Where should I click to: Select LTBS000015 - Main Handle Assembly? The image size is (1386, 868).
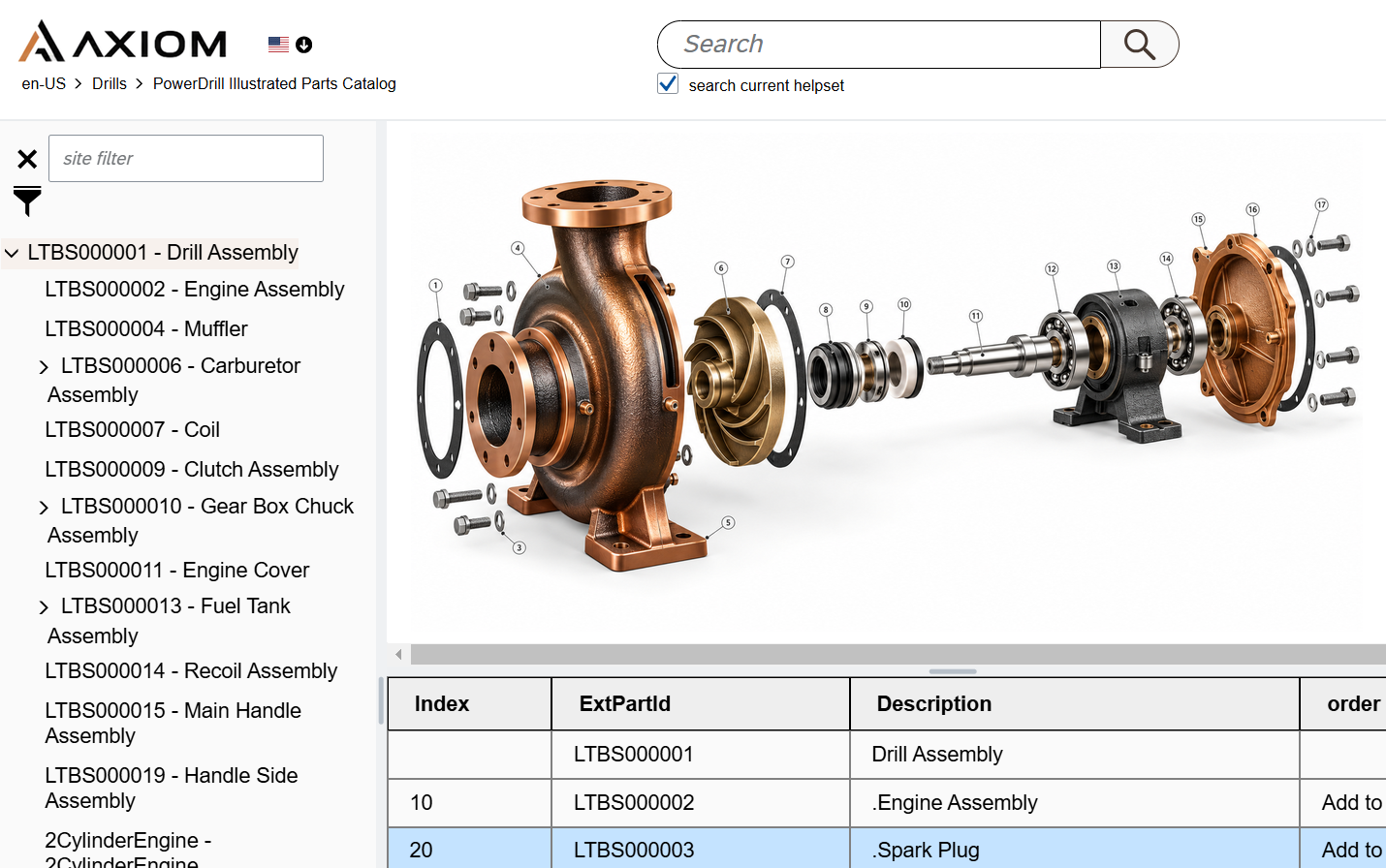[x=173, y=724]
